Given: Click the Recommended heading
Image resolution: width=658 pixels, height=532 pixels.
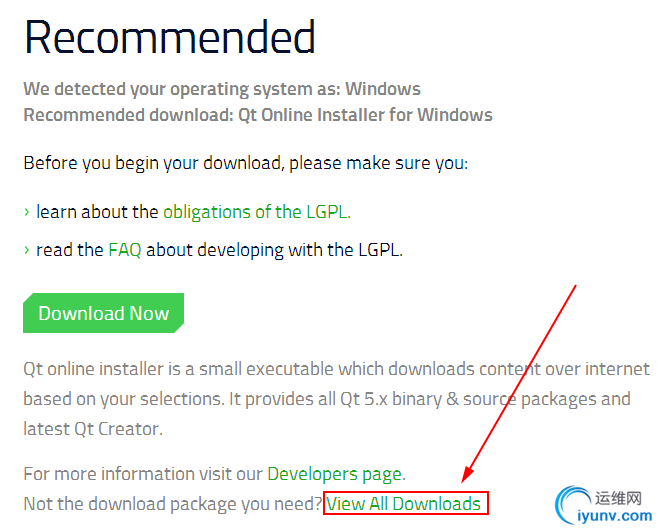Looking at the screenshot, I should point(170,37).
